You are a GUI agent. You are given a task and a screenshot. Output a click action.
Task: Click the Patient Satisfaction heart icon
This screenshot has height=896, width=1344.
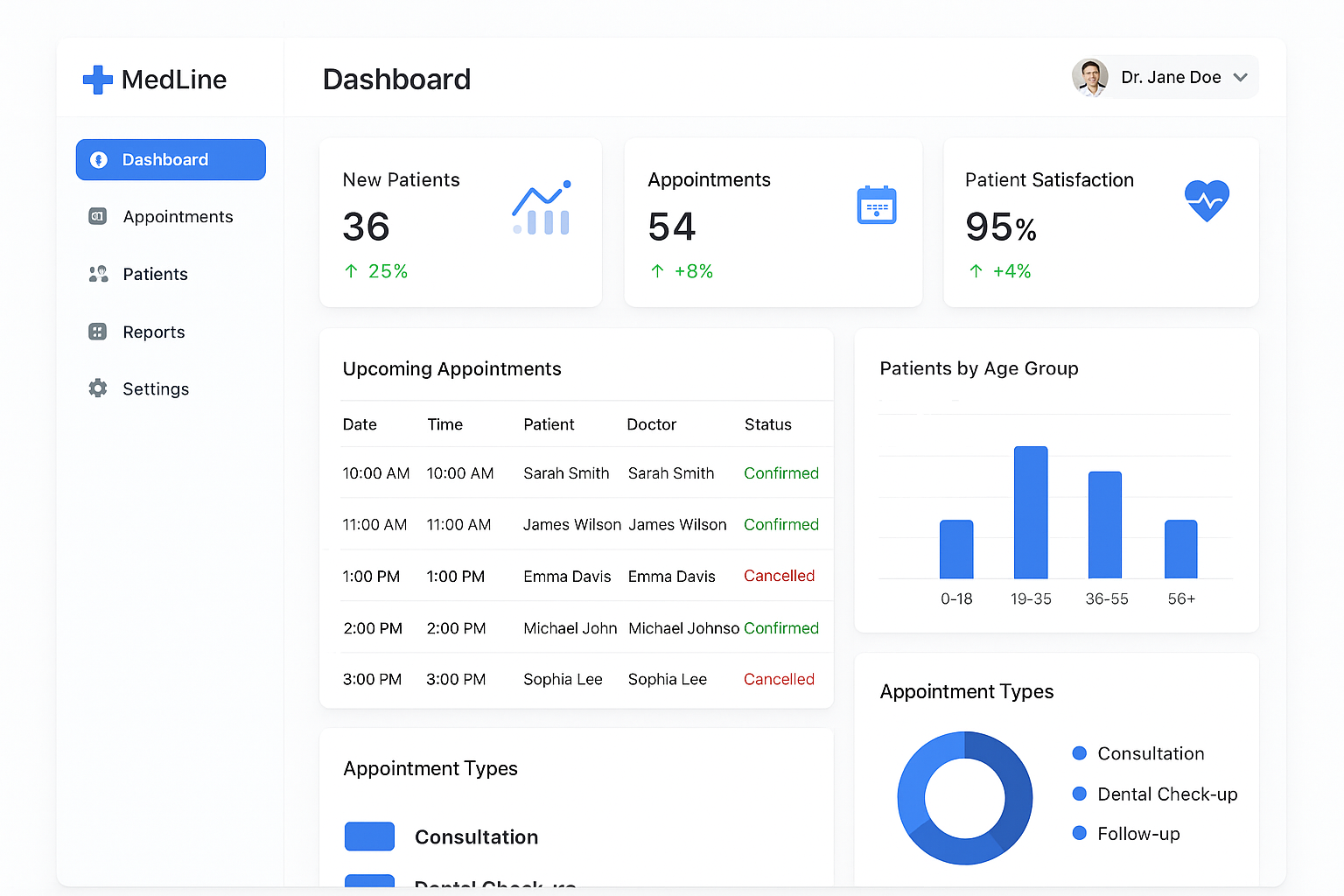coord(1207,200)
